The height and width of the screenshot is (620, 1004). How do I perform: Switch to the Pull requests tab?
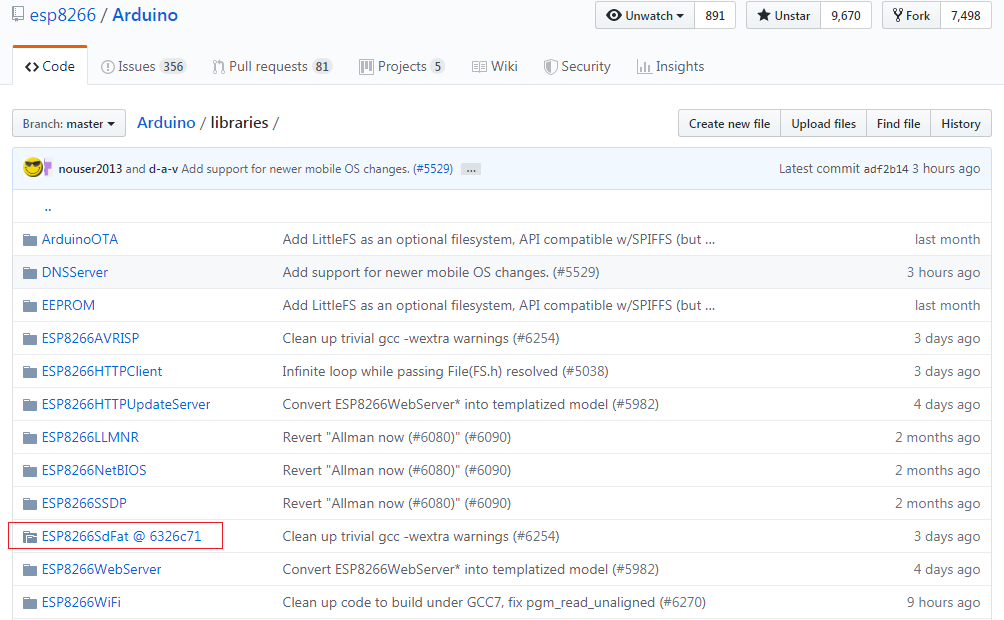point(272,66)
